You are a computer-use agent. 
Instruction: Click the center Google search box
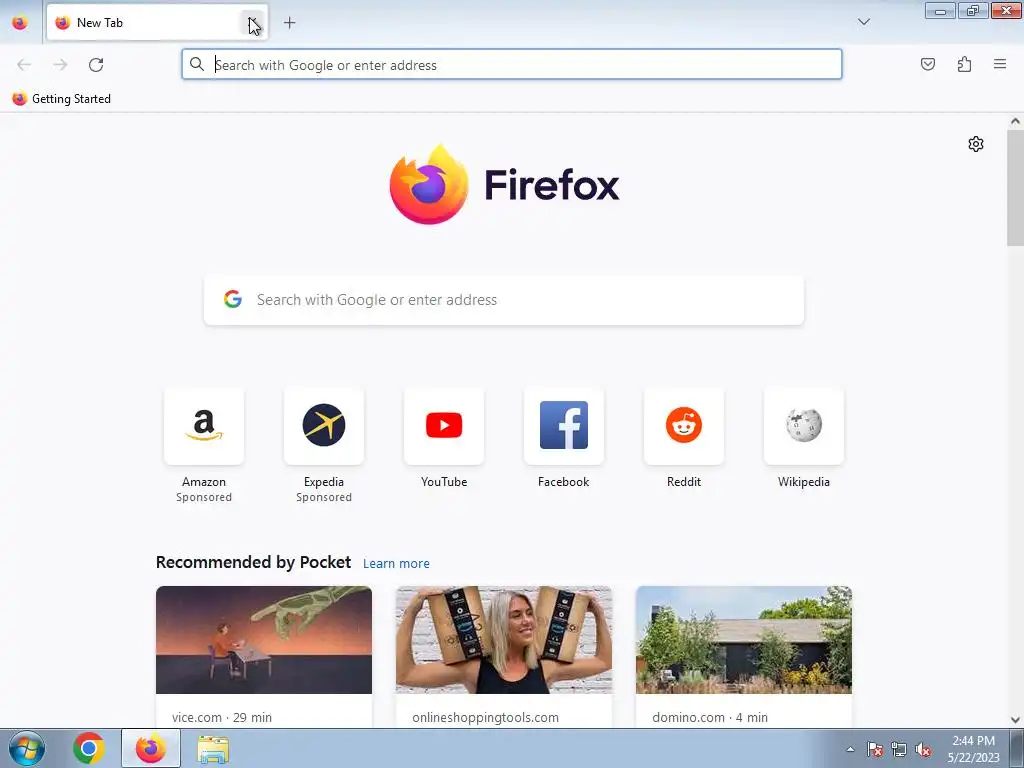[504, 300]
